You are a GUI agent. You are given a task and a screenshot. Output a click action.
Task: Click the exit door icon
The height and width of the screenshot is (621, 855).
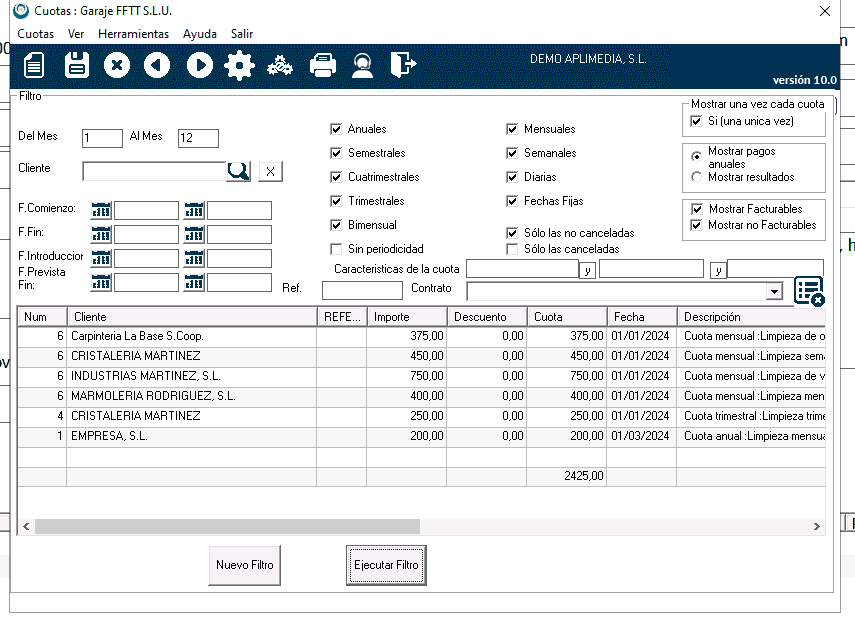click(x=403, y=66)
